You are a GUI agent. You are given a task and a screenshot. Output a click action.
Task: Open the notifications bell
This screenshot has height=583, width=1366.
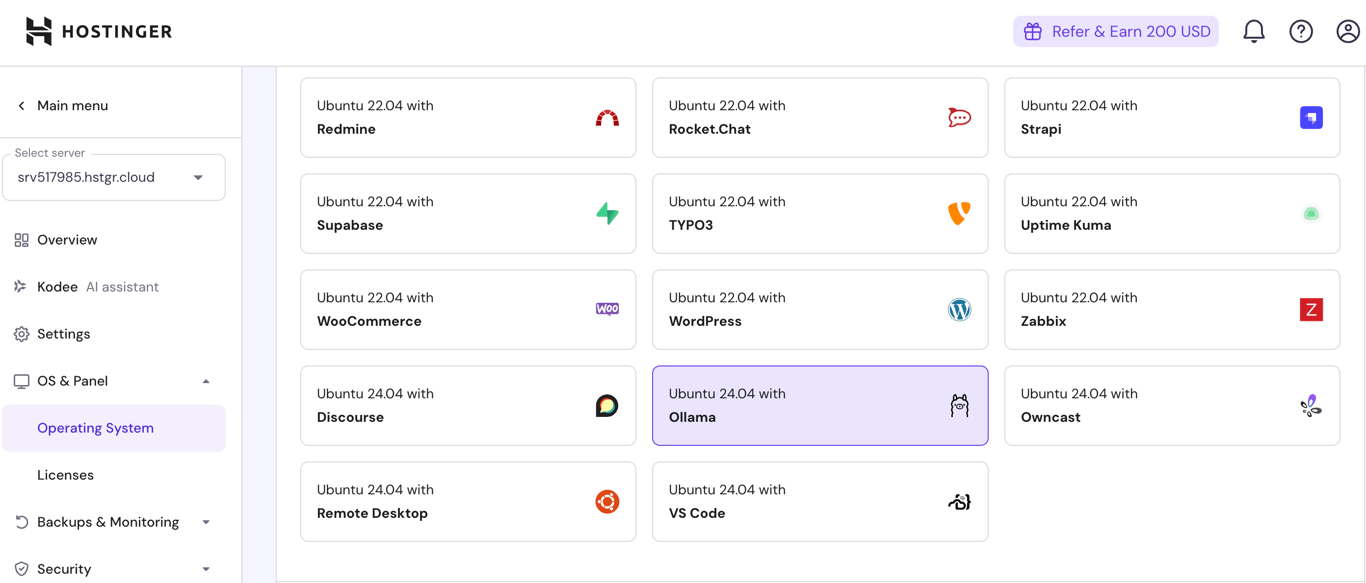1253,31
